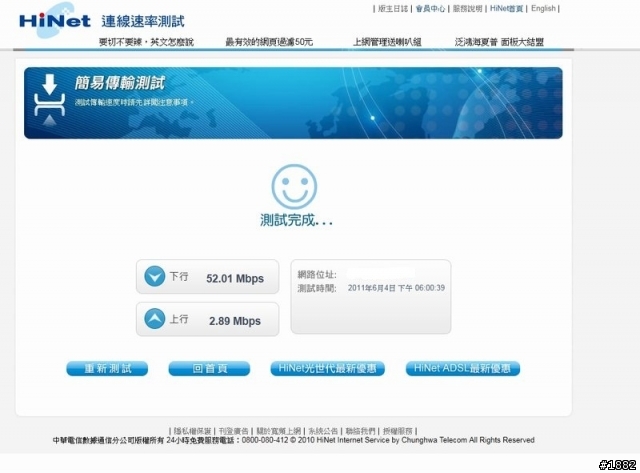Open 會員中心 member center link

click(x=430, y=9)
